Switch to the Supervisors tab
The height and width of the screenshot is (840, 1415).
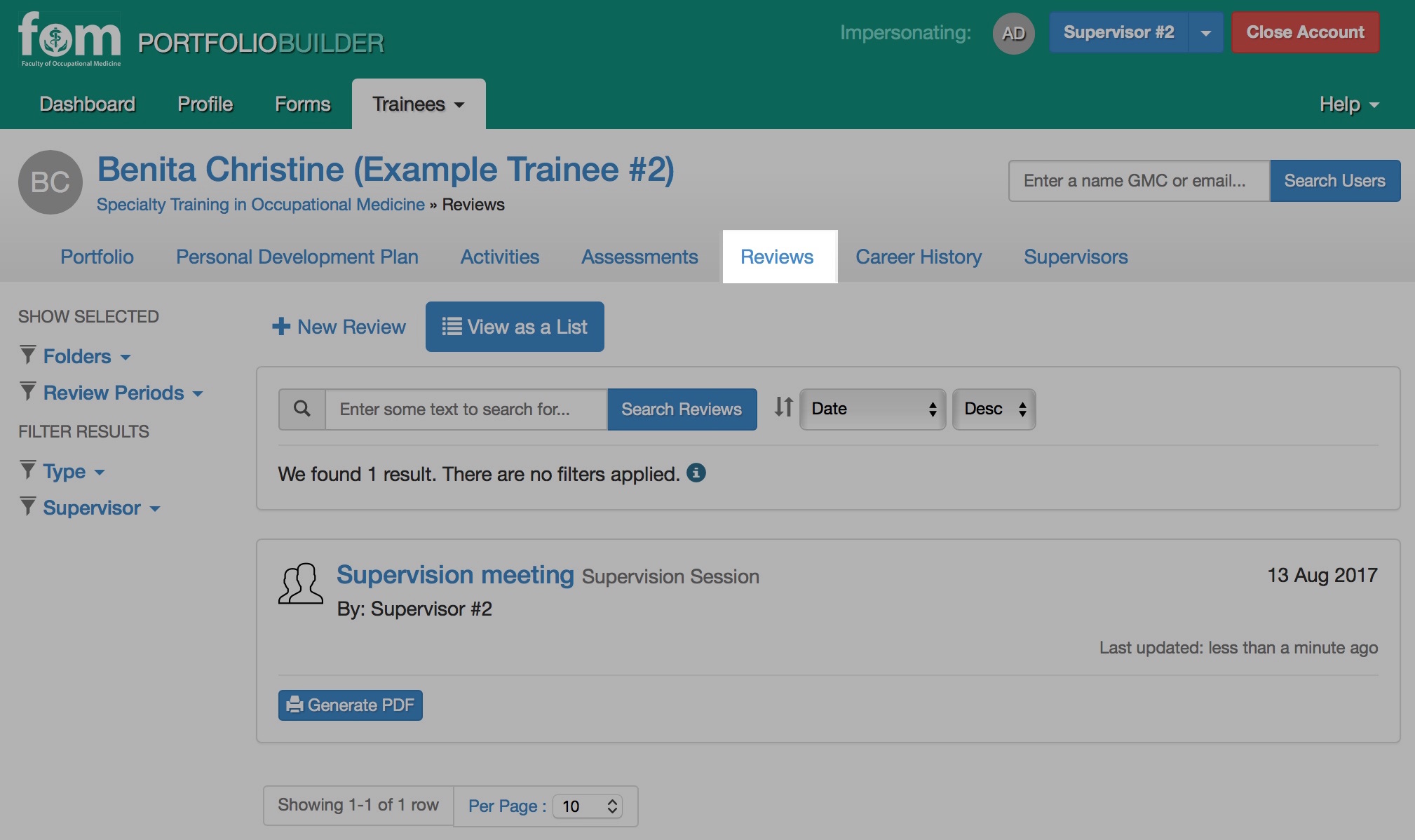point(1076,257)
